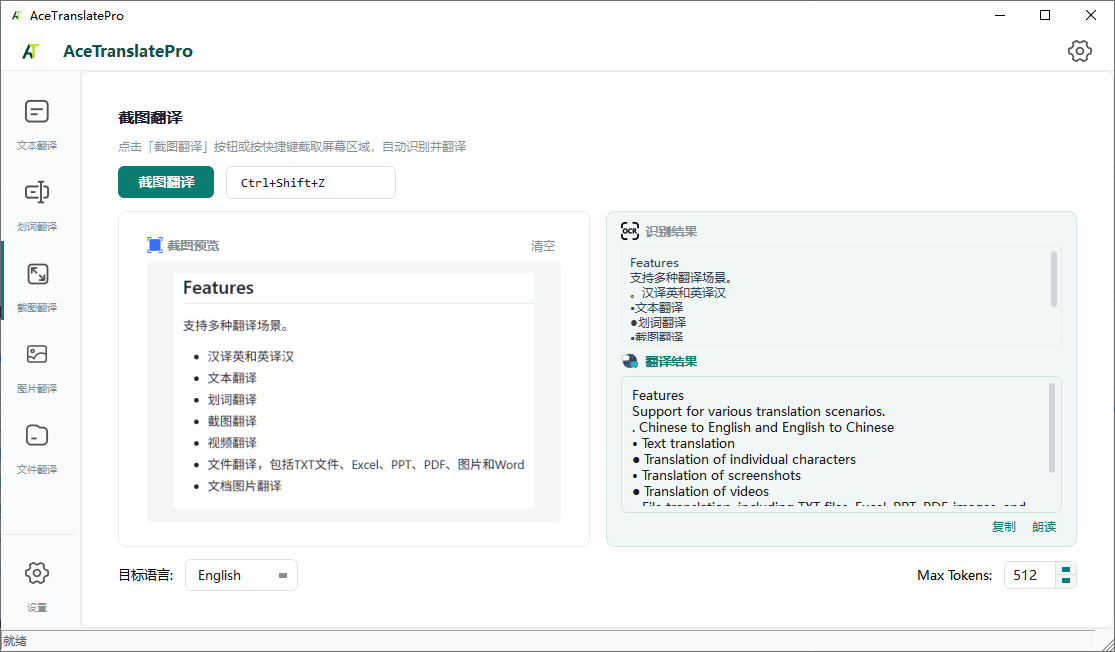Click the 翻译结果 panel scrollbar
The height and width of the screenshot is (652, 1115).
(1052, 428)
